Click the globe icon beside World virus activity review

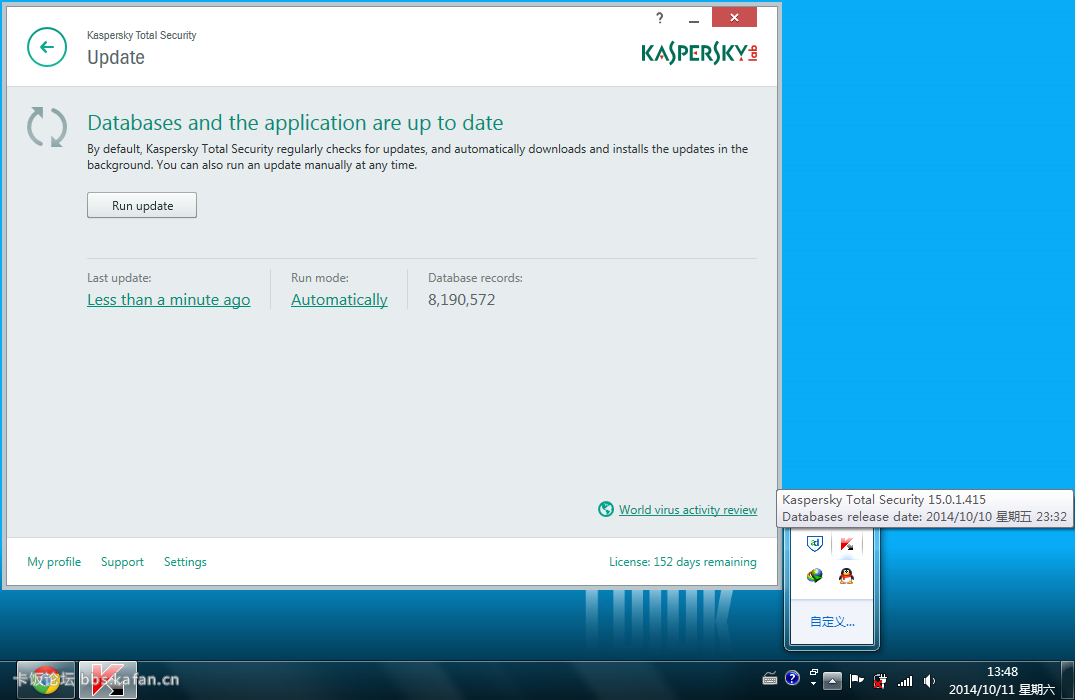coord(606,509)
